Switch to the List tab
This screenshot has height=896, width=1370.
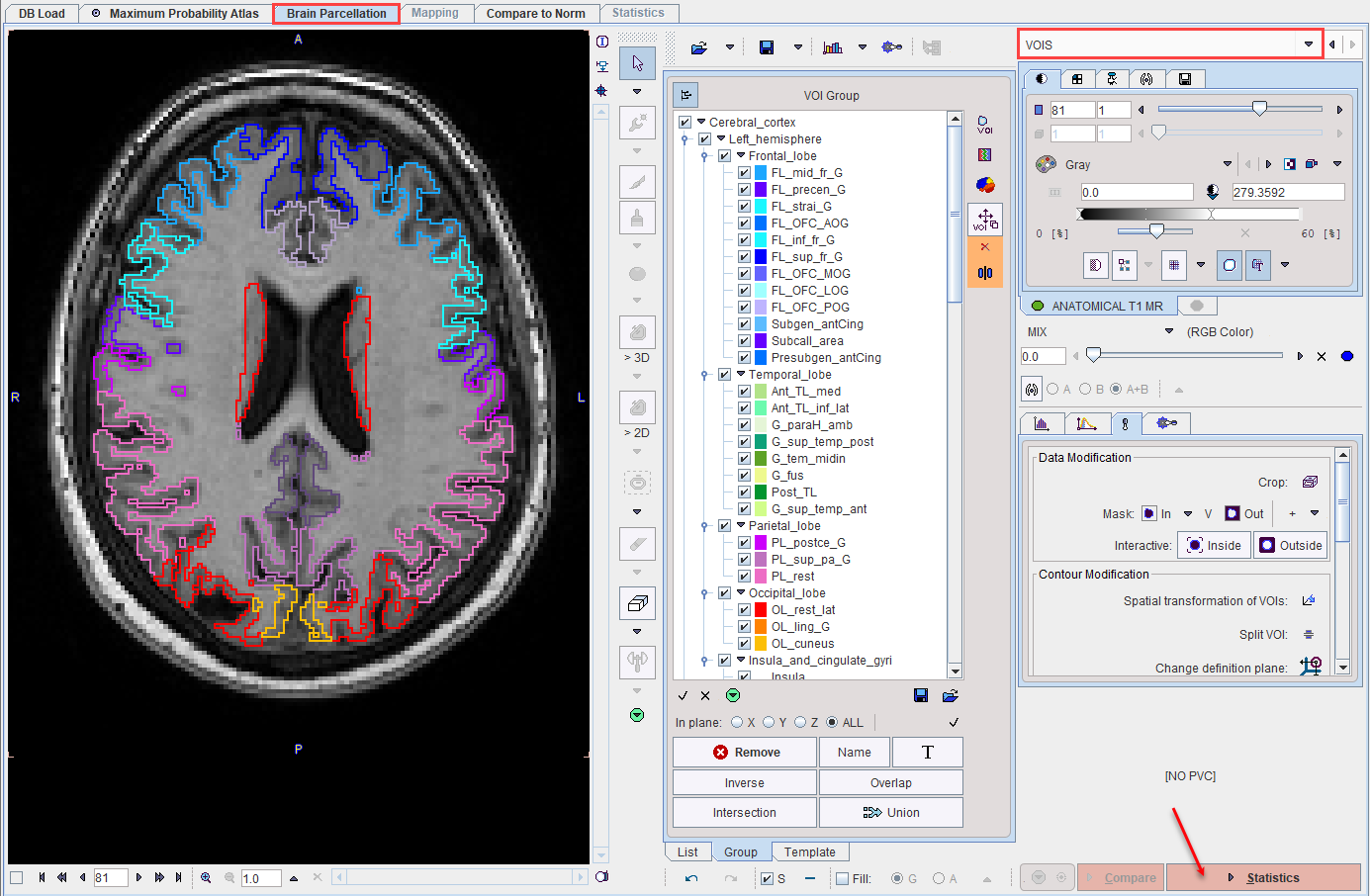[x=687, y=851]
